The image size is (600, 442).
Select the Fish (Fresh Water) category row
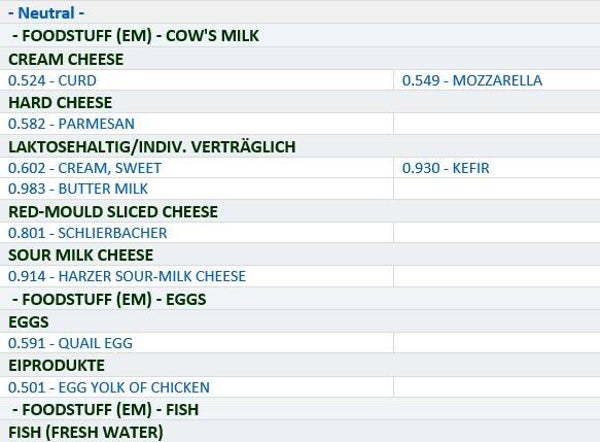coord(86,432)
